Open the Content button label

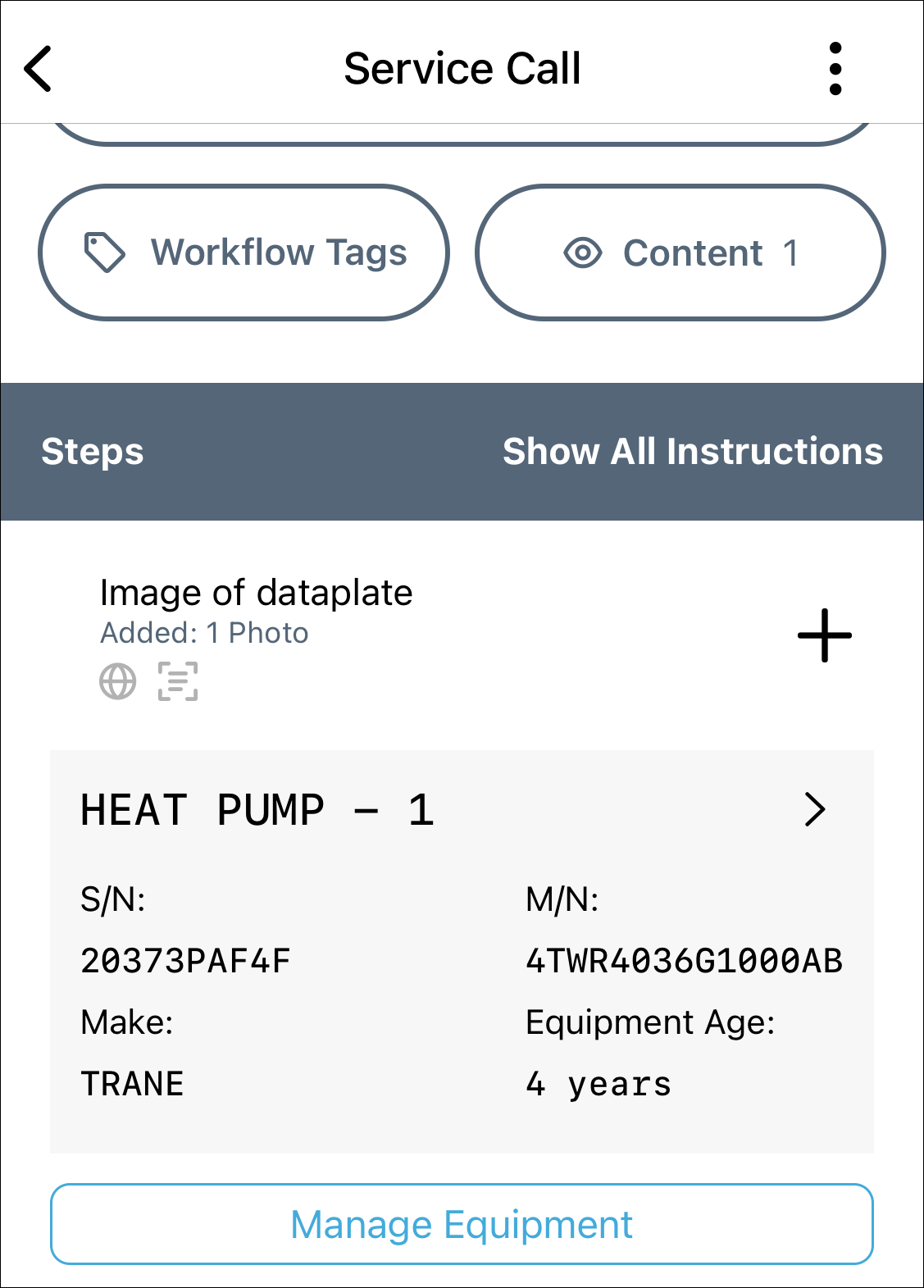(x=693, y=253)
